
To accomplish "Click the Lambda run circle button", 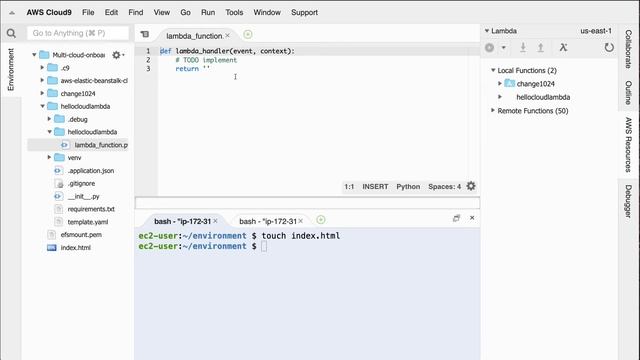I will (x=489, y=48).
